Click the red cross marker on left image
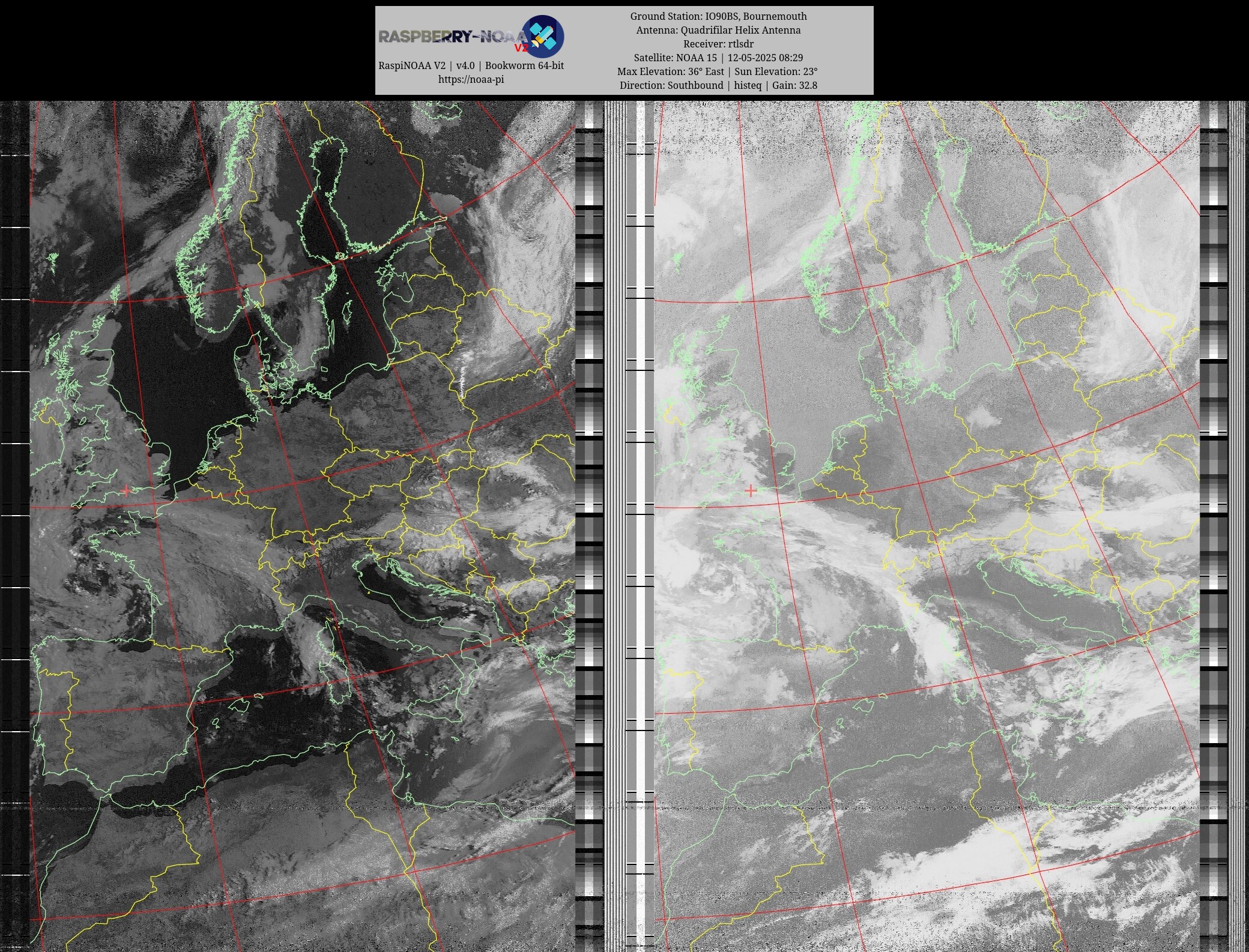Image resolution: width=1249 pixels, height=952 pixels. (126, 490)
